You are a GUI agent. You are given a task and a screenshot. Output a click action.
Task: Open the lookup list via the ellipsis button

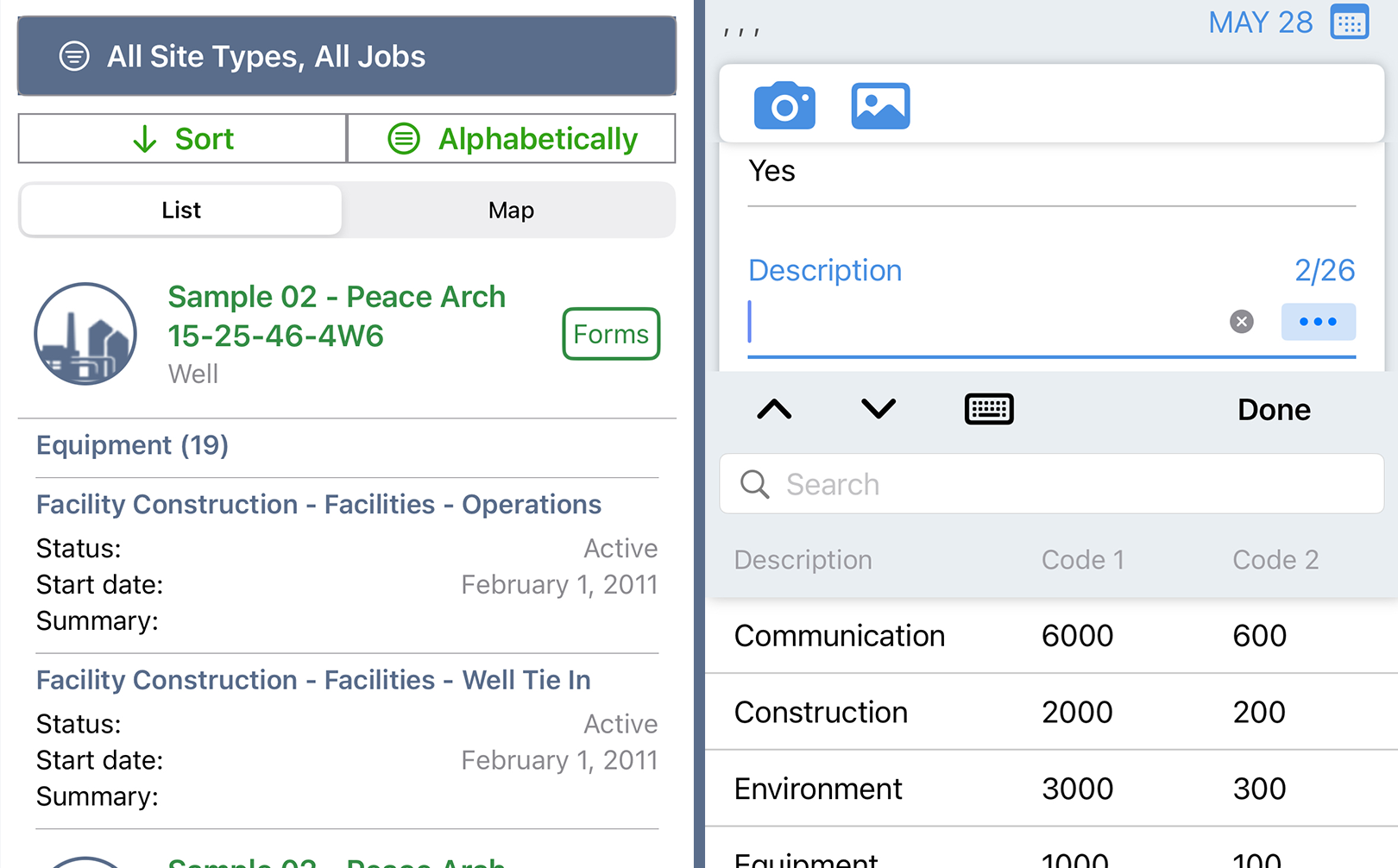(1318, 322)
